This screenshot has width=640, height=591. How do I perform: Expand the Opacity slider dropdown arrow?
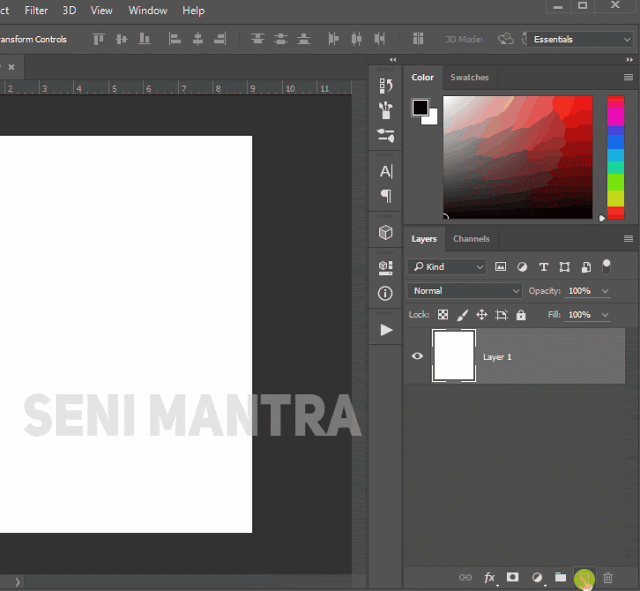(x=605, y=291)
